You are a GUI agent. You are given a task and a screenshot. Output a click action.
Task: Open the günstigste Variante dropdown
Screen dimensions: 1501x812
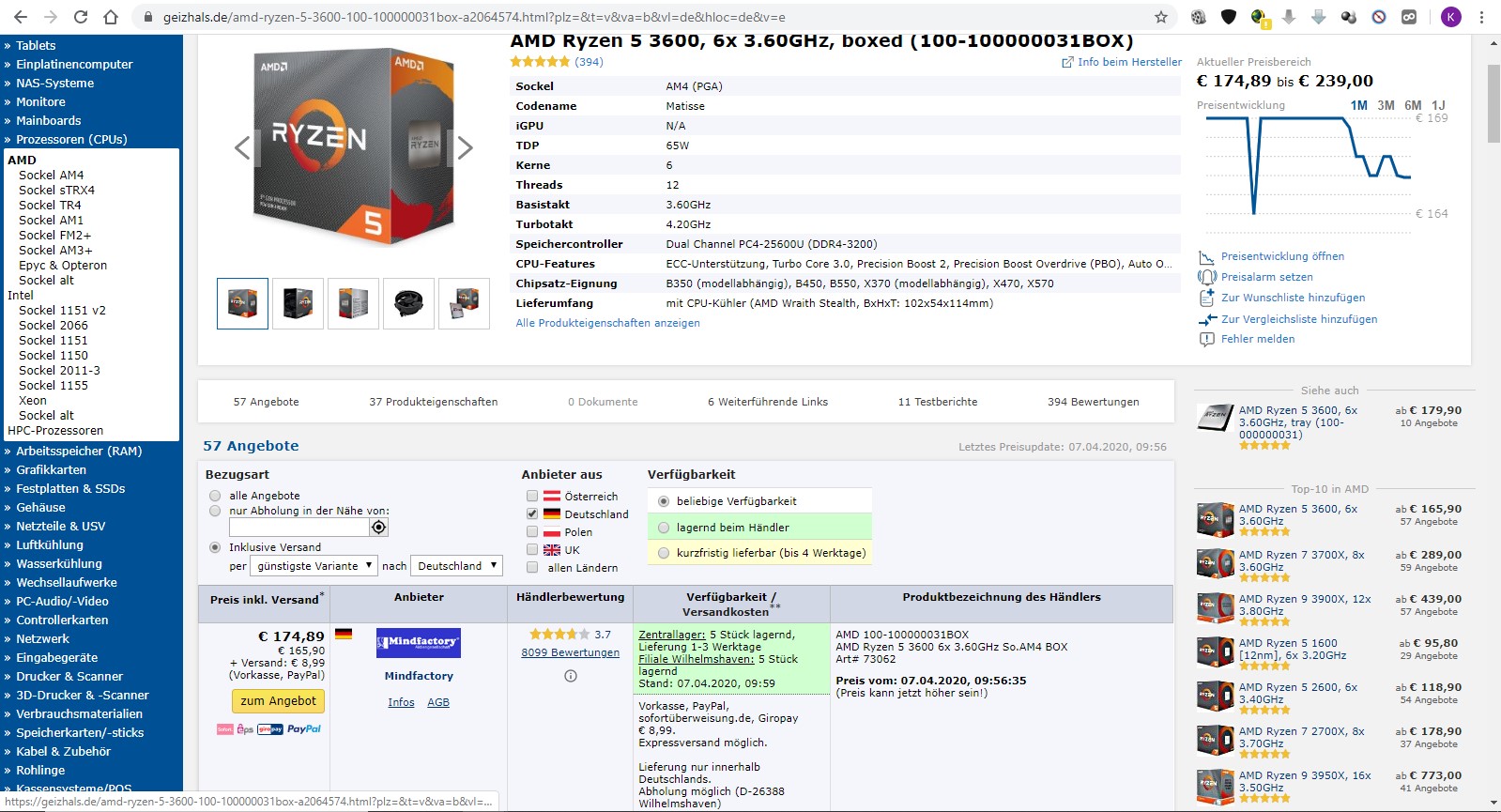(x=314, y=566)
